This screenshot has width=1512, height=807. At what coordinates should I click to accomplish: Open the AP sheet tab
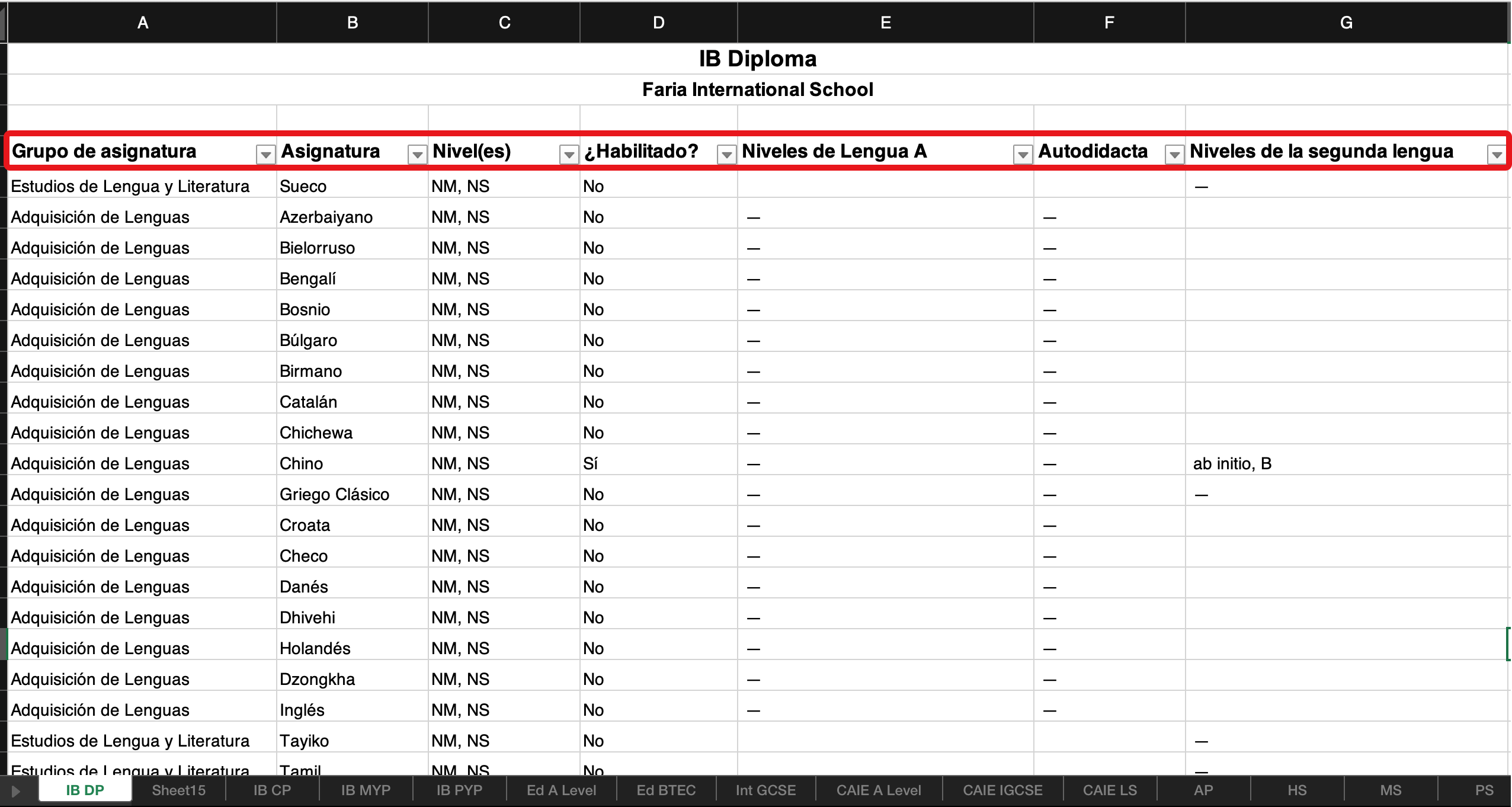(1203, 790)
